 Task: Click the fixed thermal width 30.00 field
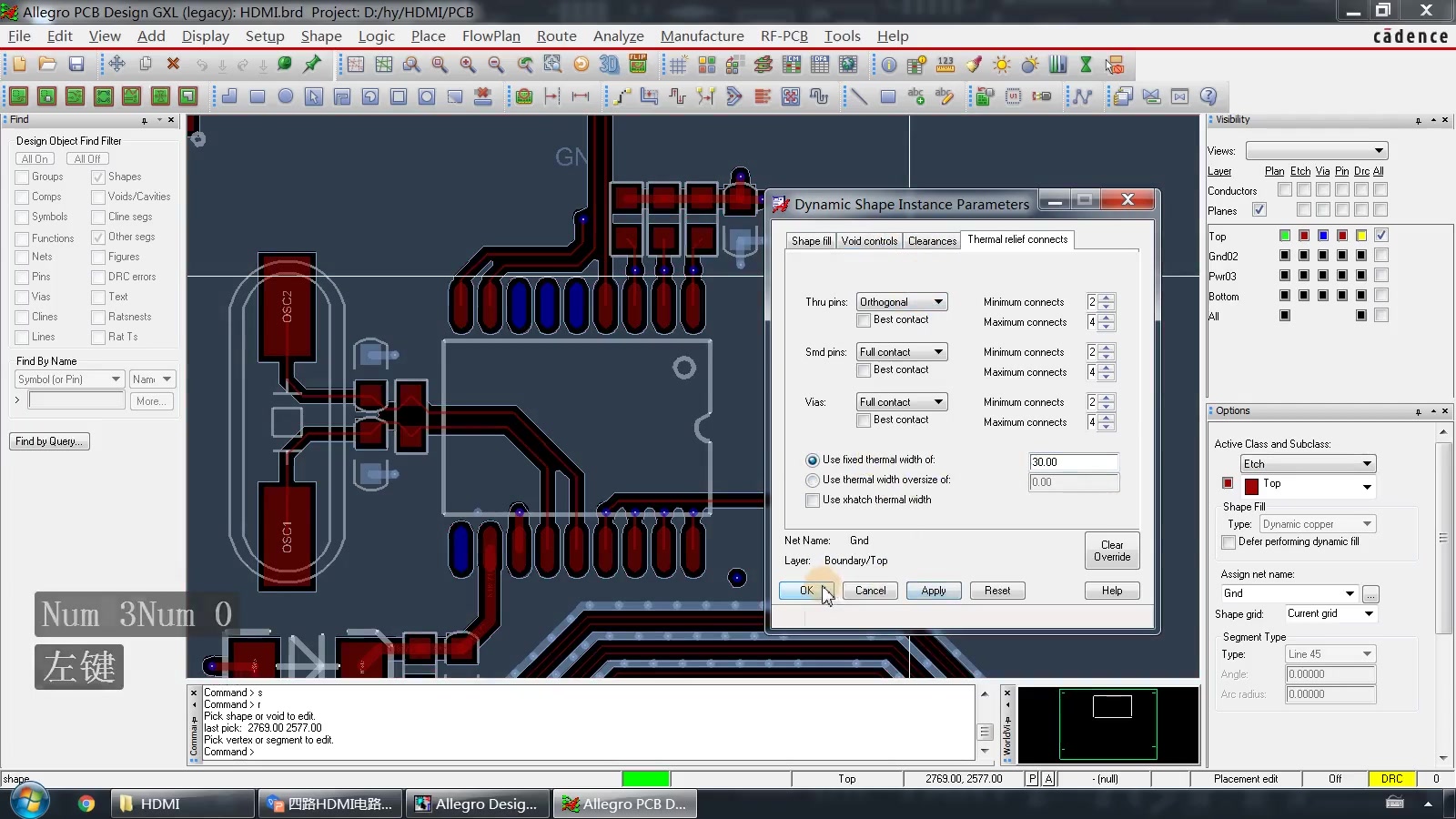click(x=1074, y=462)
